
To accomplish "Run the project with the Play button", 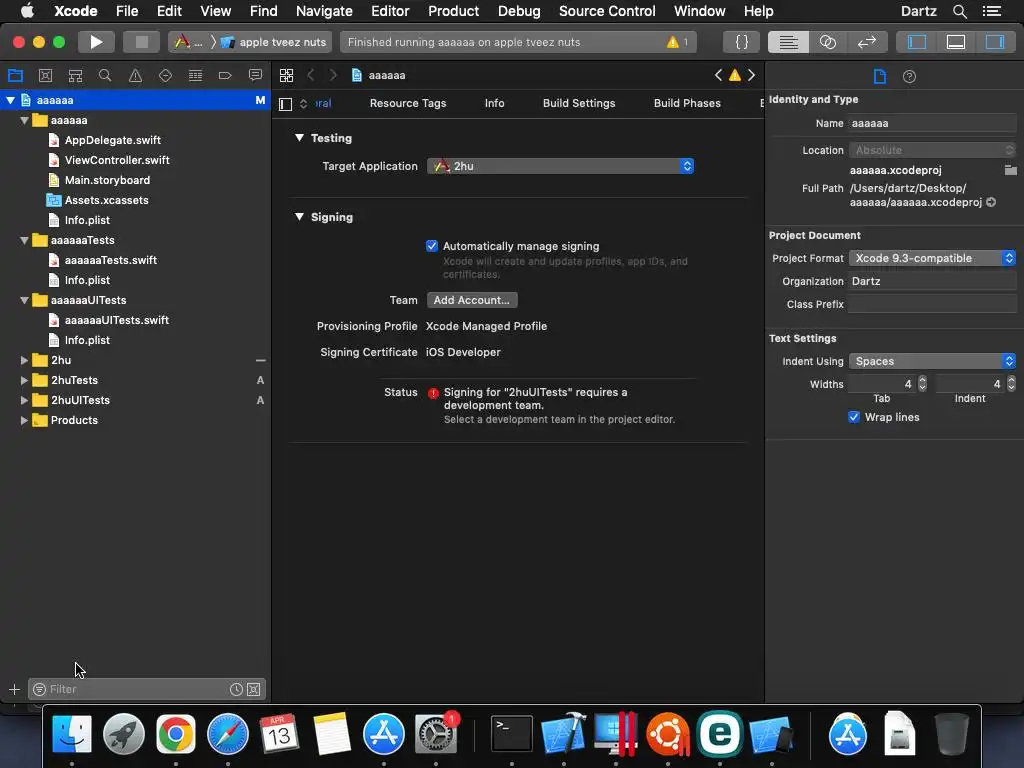I will point(96,42).
